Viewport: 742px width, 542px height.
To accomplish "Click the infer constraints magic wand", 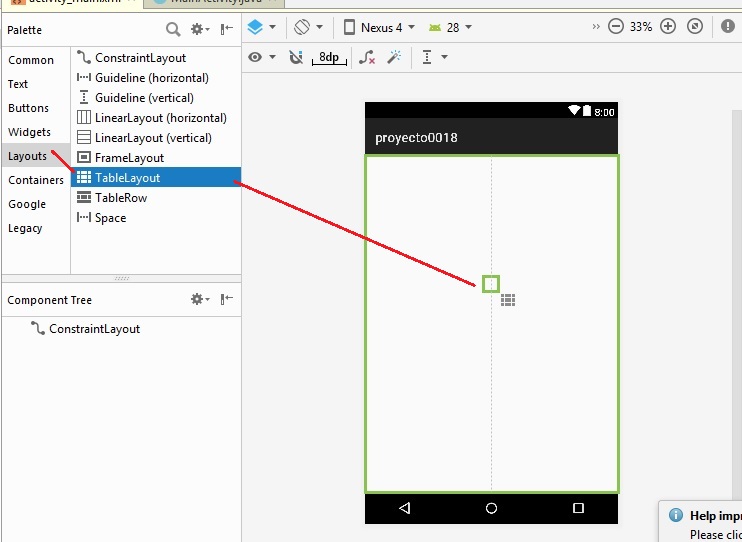I will [x=395, y=58].
